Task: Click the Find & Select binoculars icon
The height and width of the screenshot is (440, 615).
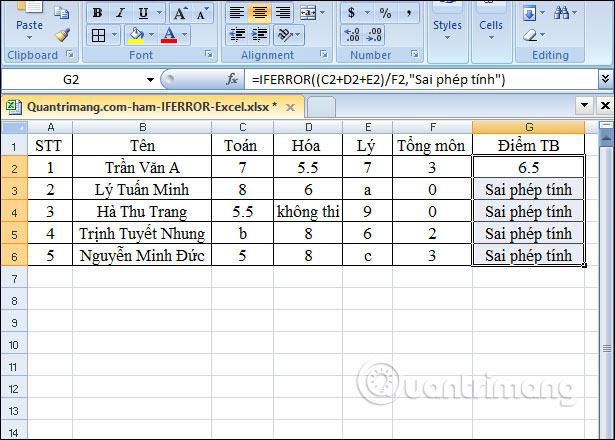Action: [562, 13]
